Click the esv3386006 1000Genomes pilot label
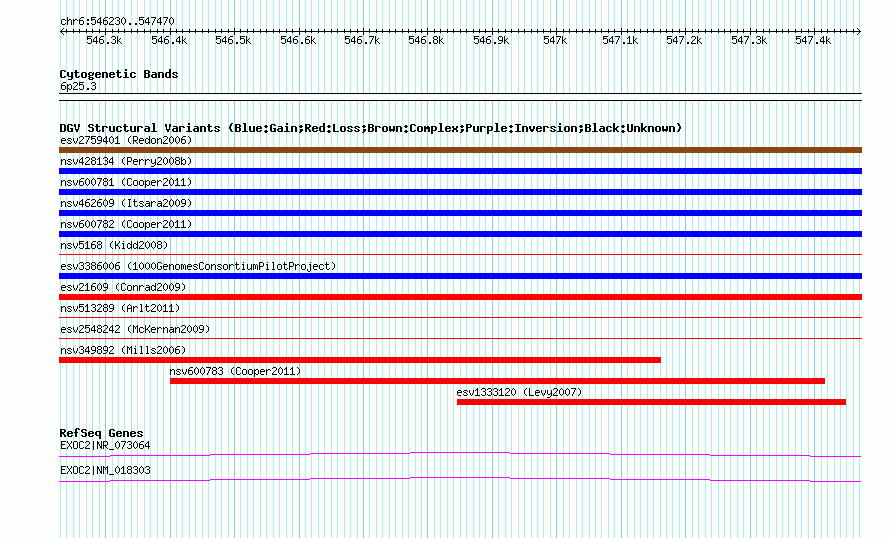This screenshot has height=538, width=890. tap(198, 266)
